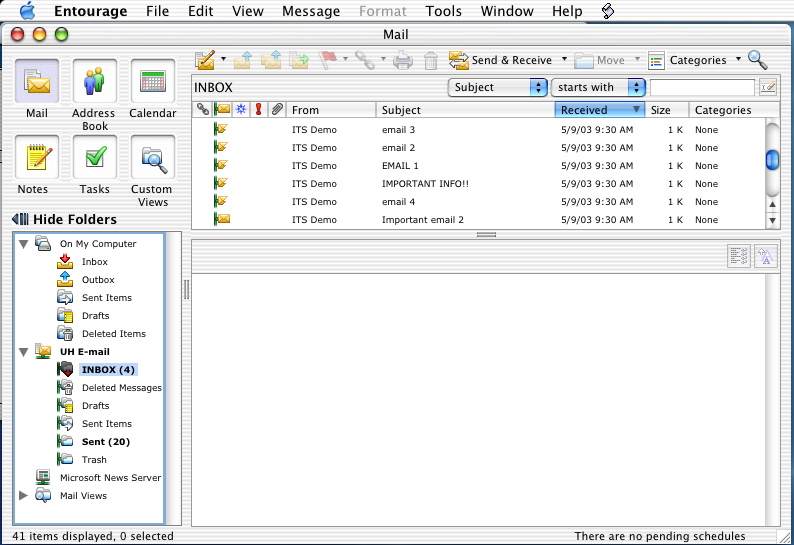Viewport: 794px width, 545px height.
Task: Open the Subject filter field dropdown
Action: click(498, 87)
